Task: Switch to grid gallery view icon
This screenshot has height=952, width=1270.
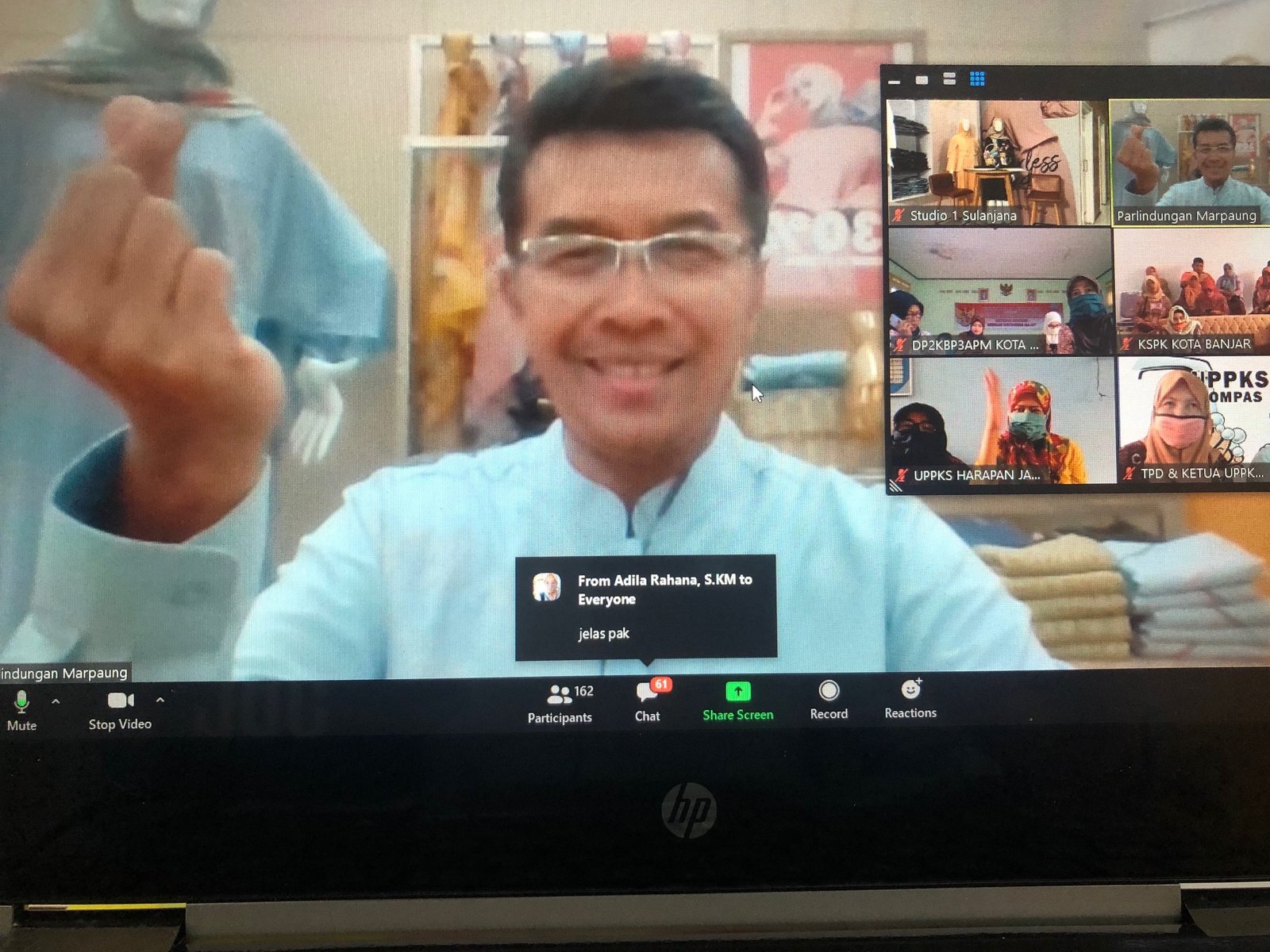Action: [977, 79]
